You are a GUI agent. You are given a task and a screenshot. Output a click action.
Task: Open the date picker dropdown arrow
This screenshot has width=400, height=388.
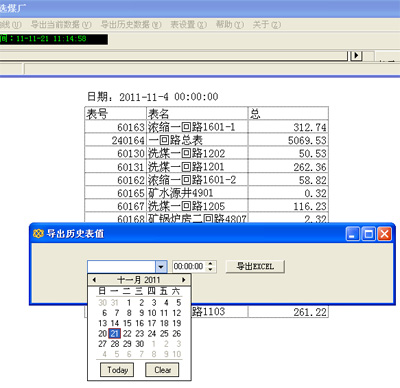coord(161,267)
